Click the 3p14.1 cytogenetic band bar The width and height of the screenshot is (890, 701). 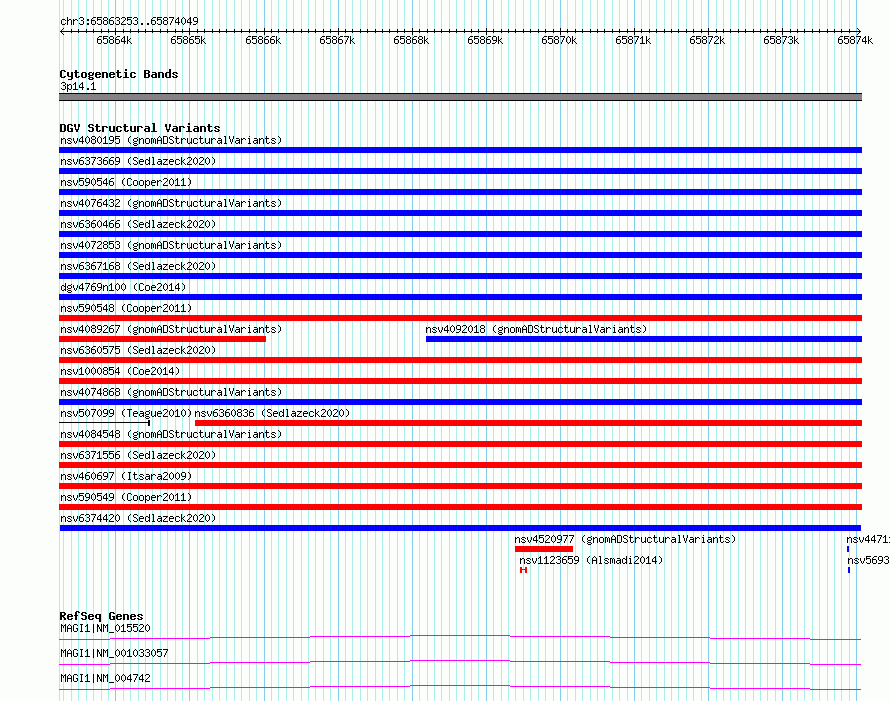click(x=460, y=97)
